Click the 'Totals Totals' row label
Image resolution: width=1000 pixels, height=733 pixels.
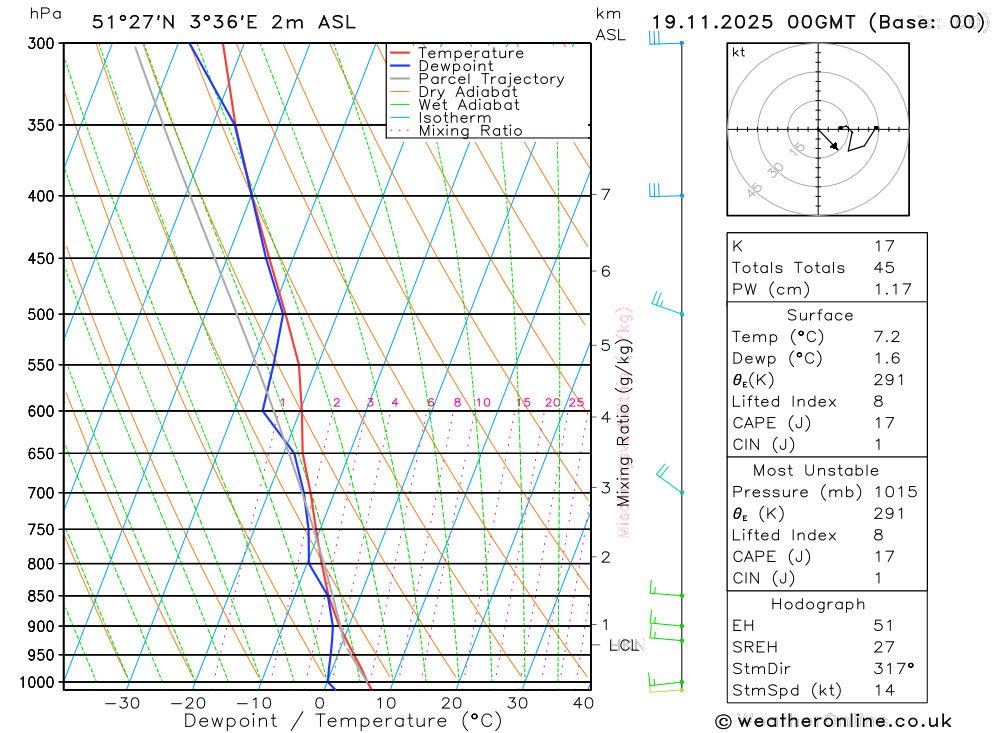pyautogui.click(x=788, y=268)
